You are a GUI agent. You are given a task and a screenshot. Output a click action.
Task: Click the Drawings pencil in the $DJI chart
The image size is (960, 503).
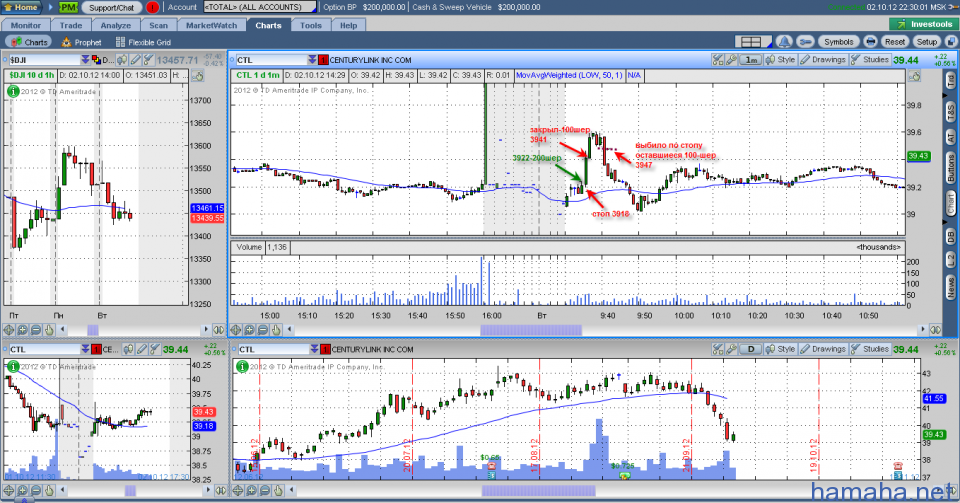click(136, 60)
